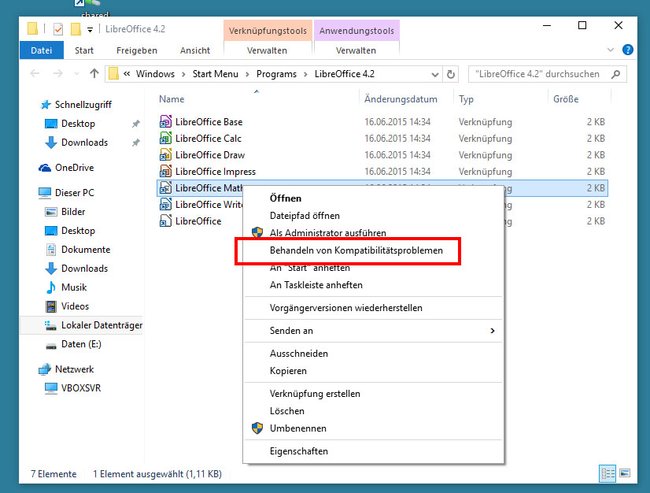Expand the Senden an submenu
Viewport: 650px width, 493px height.
pos(492,330)
